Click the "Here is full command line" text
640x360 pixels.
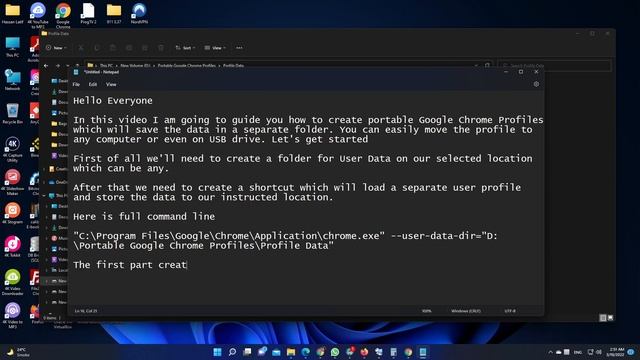(144, 217)
